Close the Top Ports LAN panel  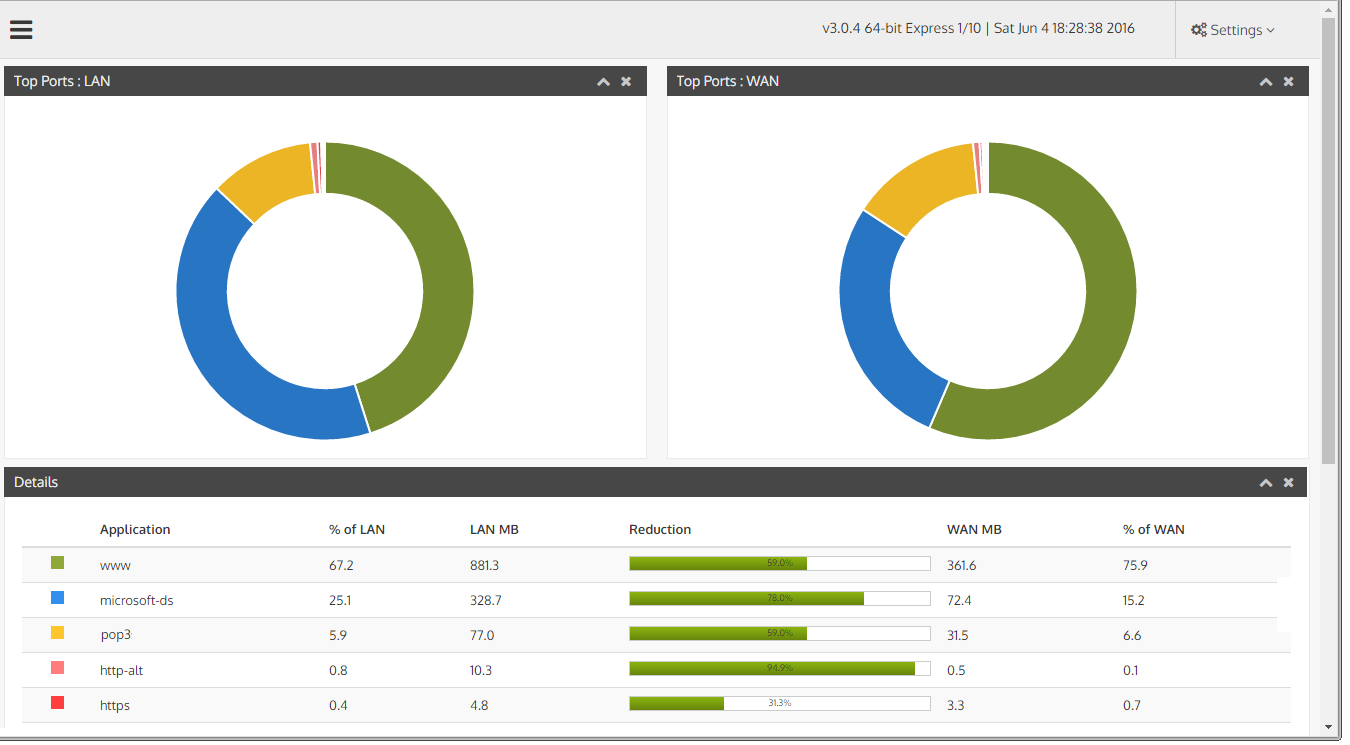[626, 81]
